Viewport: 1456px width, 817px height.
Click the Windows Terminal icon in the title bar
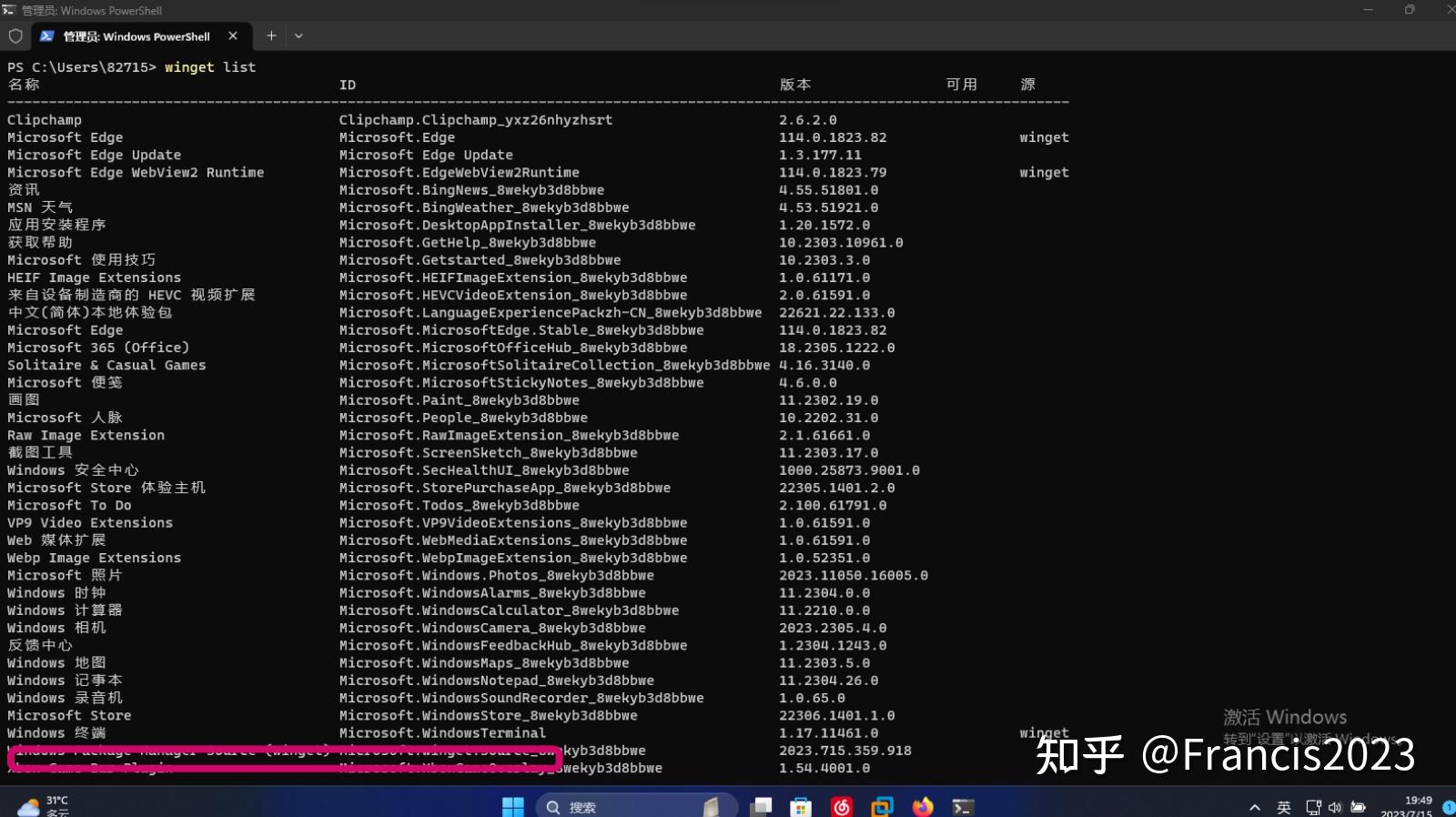point(9,10)
